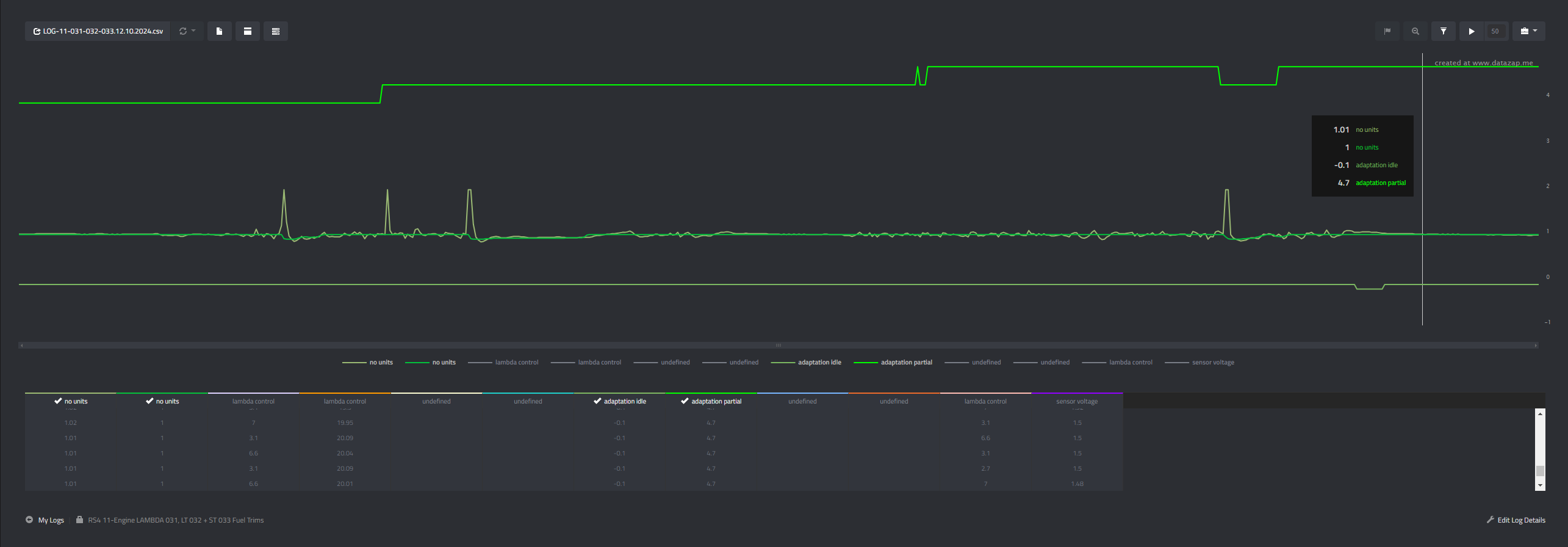Click the lock icon beside log title
This screenshot has height=547, width=1568.
[x=79, y=520]
